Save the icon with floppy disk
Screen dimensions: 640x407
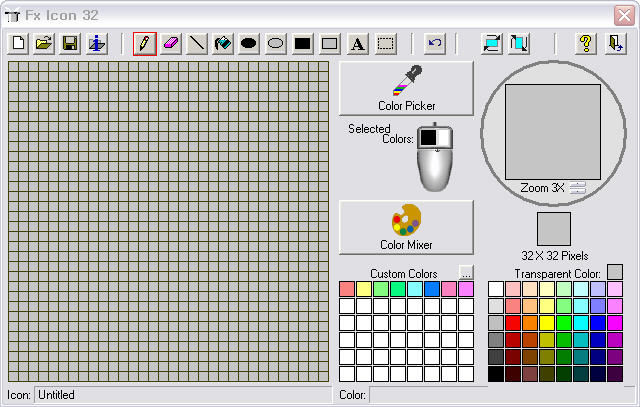coord(70,43)
